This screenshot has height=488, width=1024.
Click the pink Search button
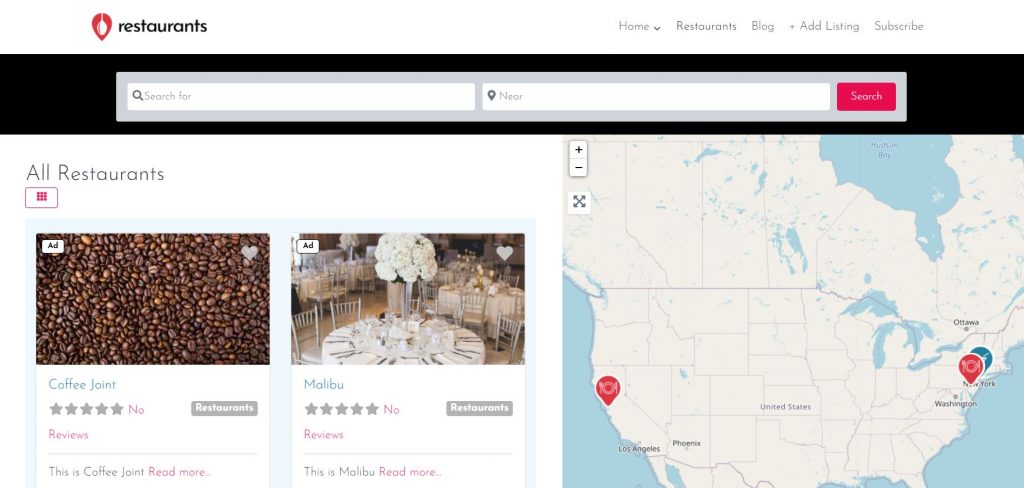point(866,96)
